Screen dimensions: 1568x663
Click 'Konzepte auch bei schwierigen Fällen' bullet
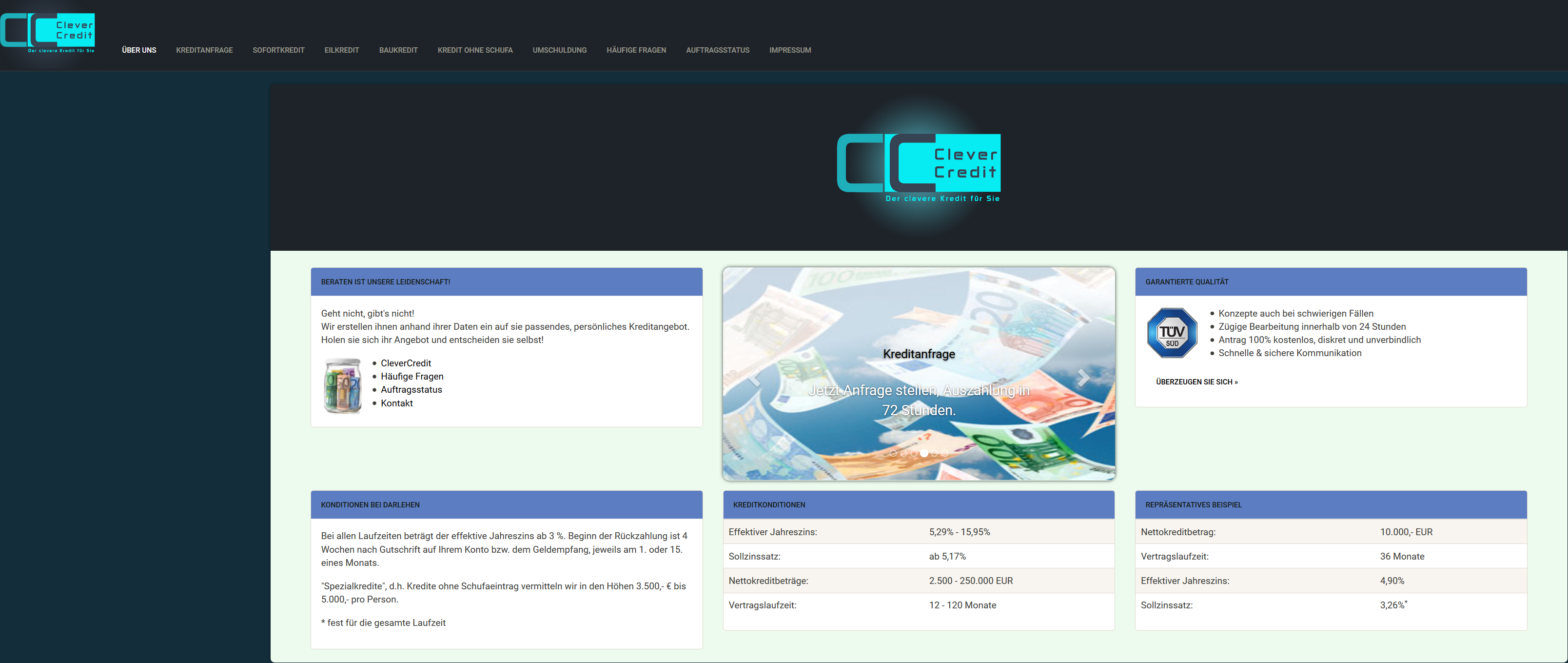pyautogui.click(x=1295, y=313)
